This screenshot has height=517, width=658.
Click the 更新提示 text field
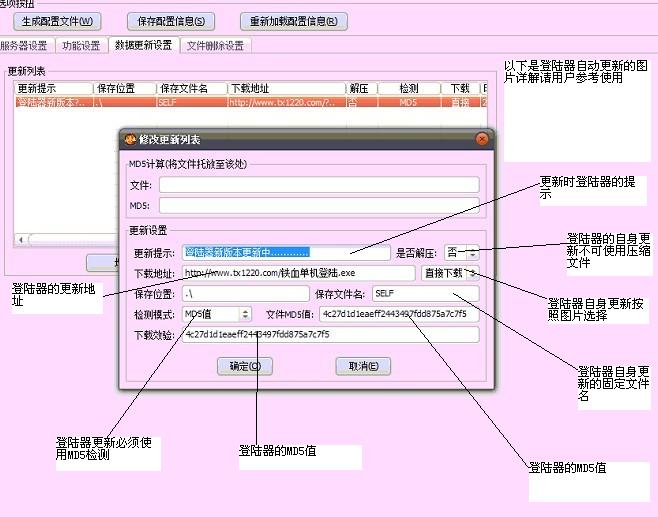pos(286,253)
